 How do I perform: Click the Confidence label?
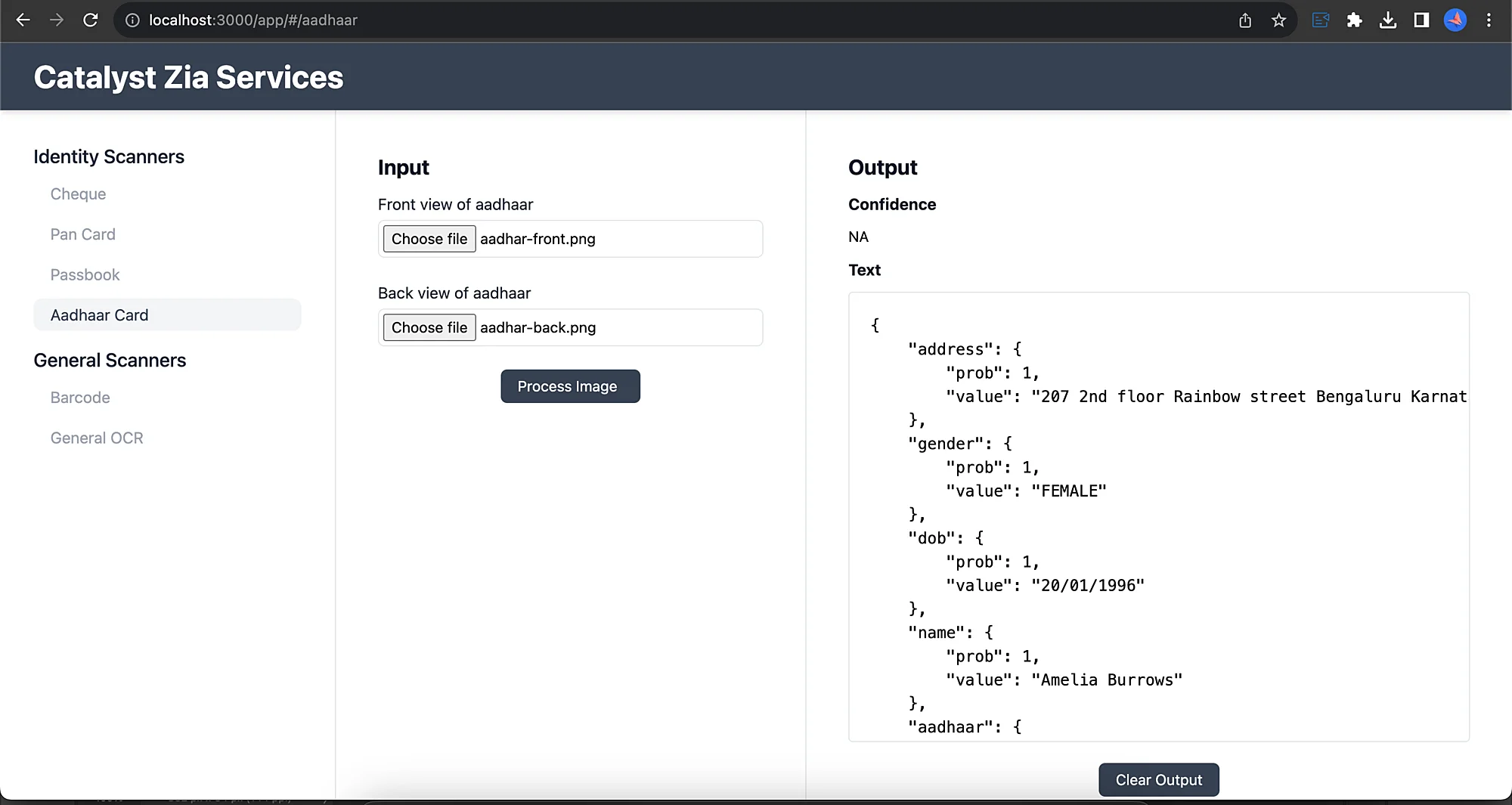892,205
